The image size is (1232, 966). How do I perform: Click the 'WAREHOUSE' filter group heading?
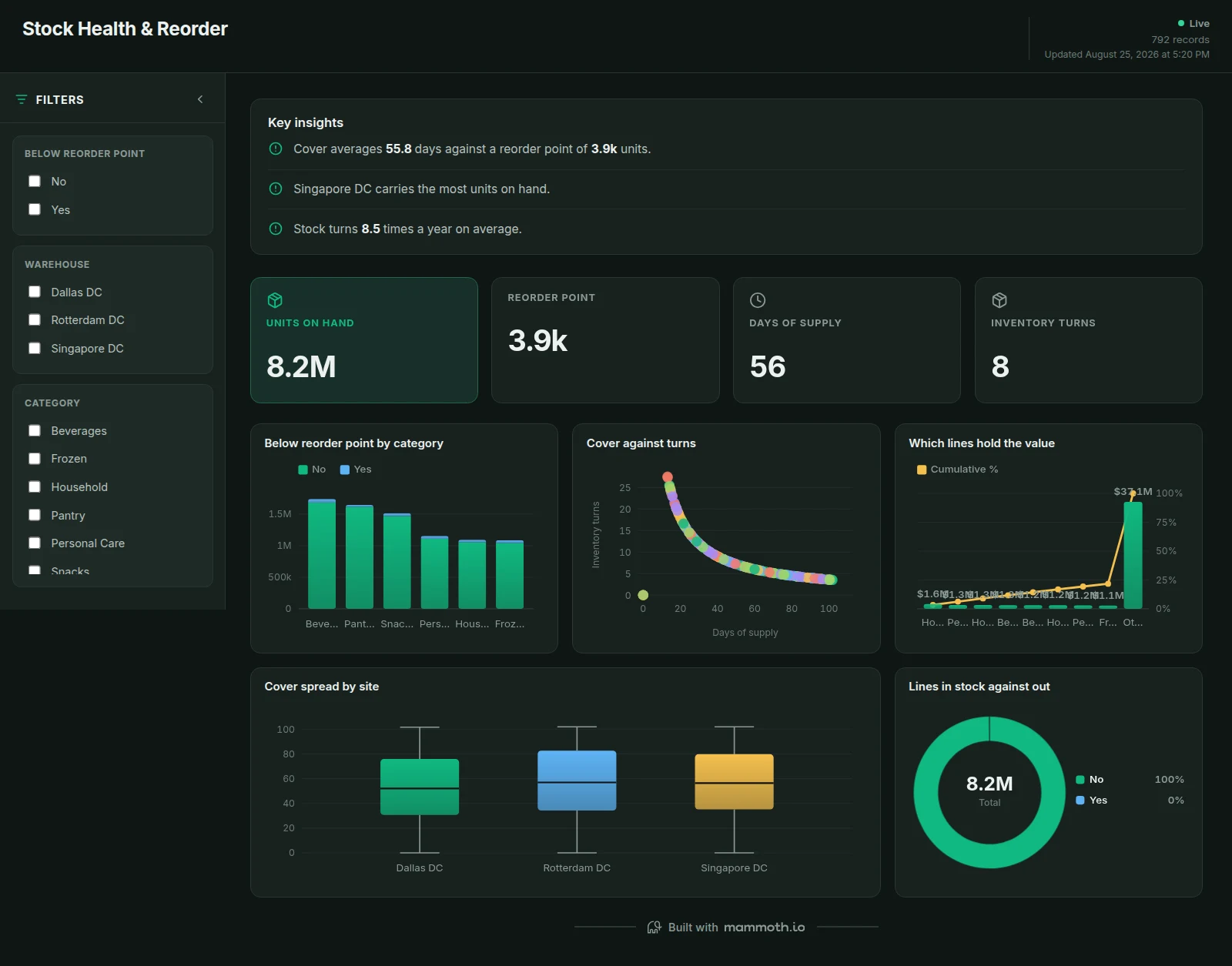(x=57, y=264)
